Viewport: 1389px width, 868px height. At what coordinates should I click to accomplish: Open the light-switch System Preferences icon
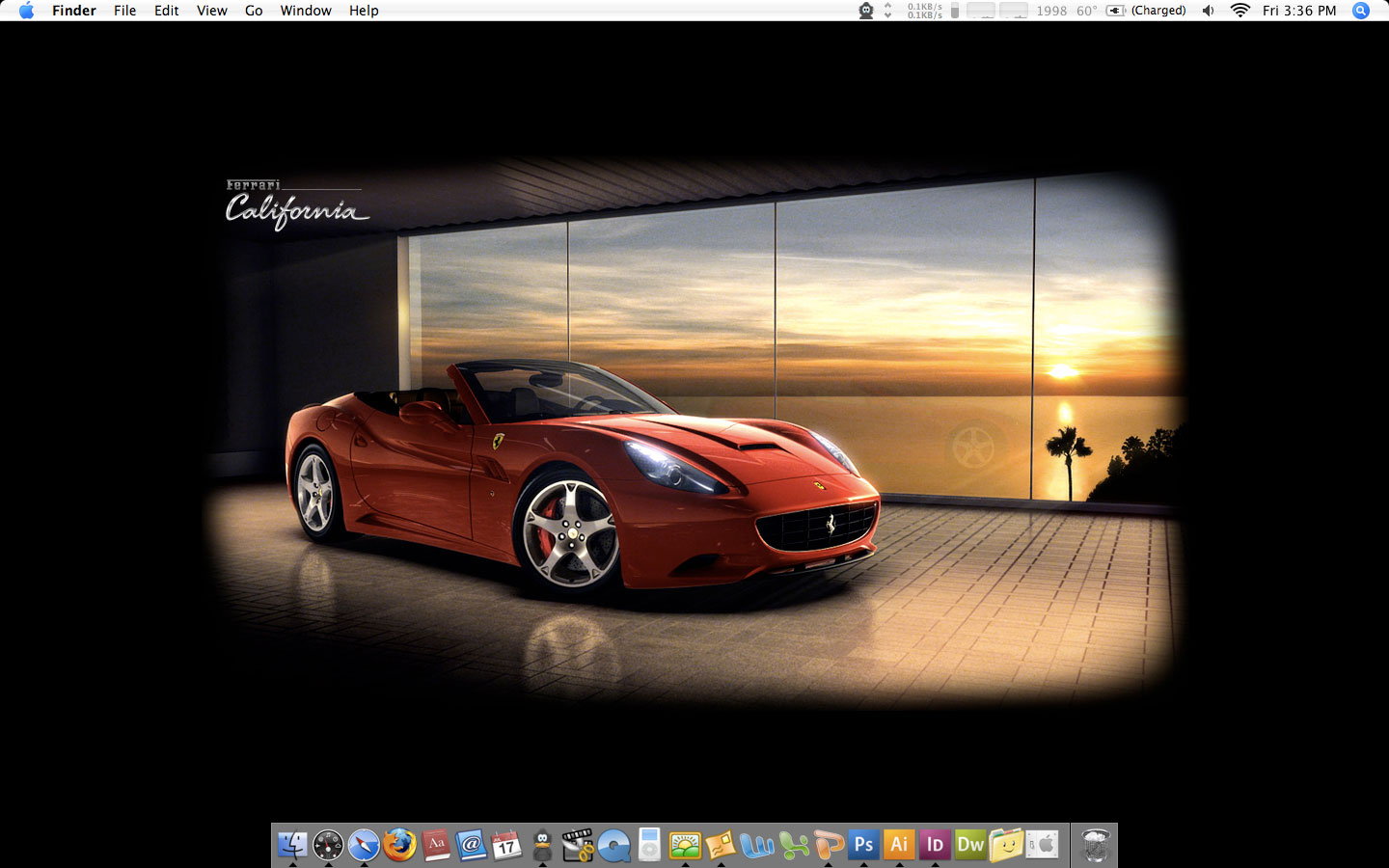tap(1042, 845)
